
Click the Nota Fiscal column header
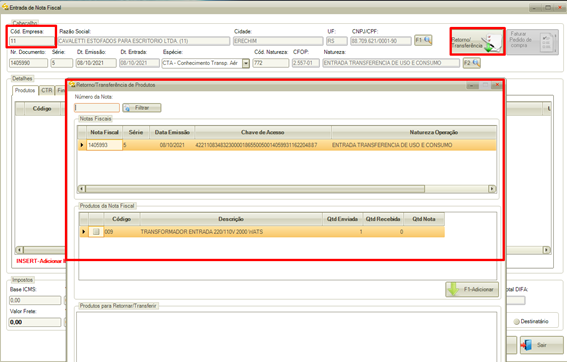click(104, 132)
